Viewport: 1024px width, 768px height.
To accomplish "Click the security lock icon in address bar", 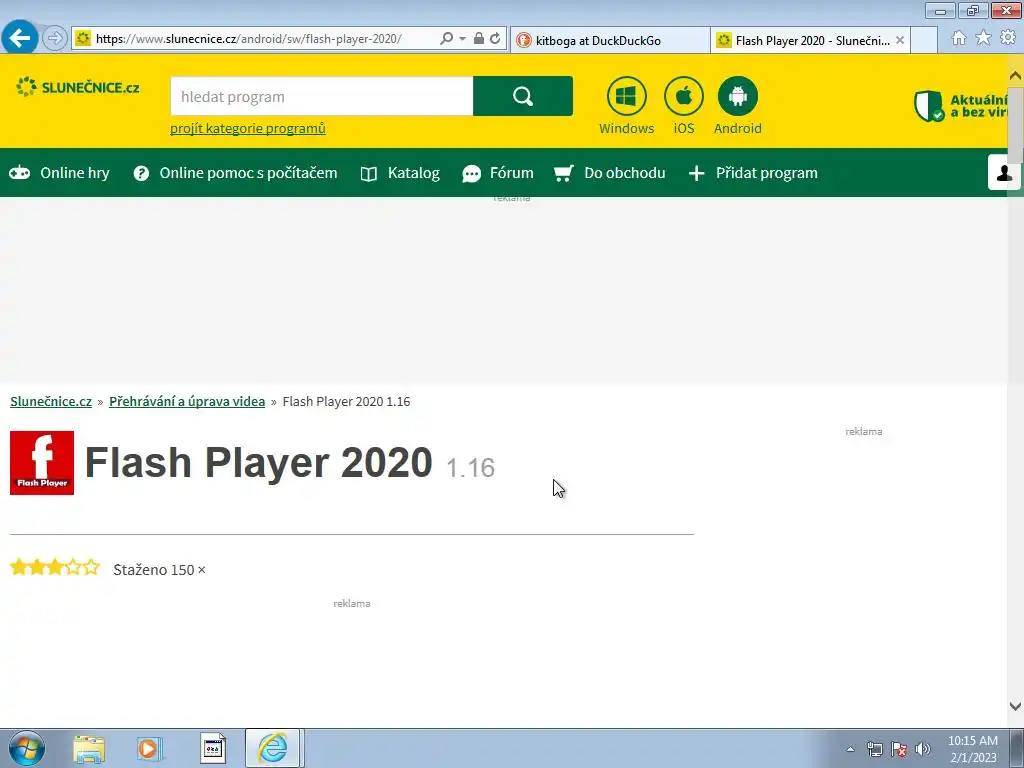I will pos(479,39).
